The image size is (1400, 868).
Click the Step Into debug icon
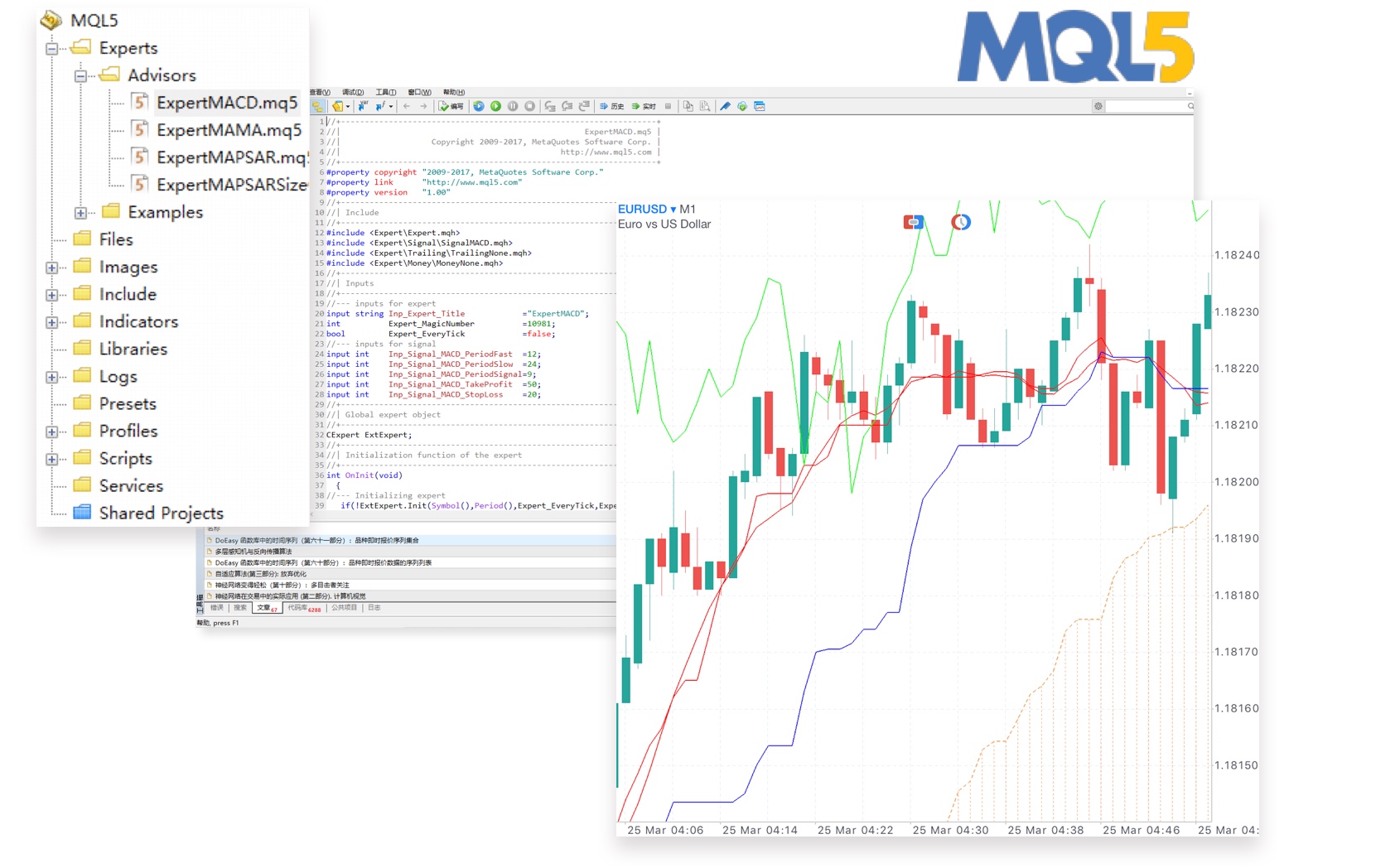tap(550, 106)
